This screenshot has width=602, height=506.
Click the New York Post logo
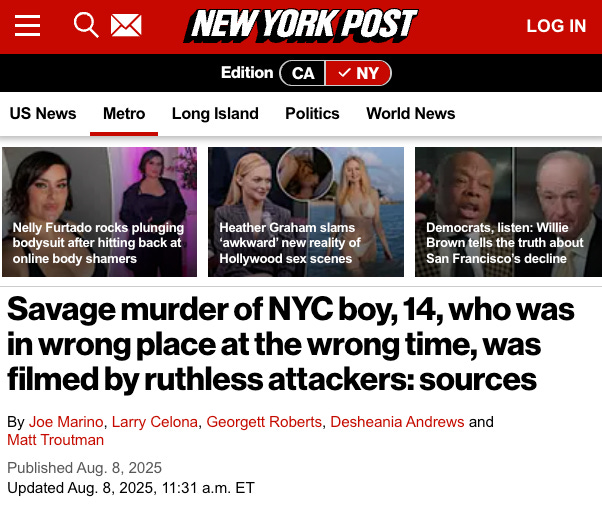click(x=301, y=25)
